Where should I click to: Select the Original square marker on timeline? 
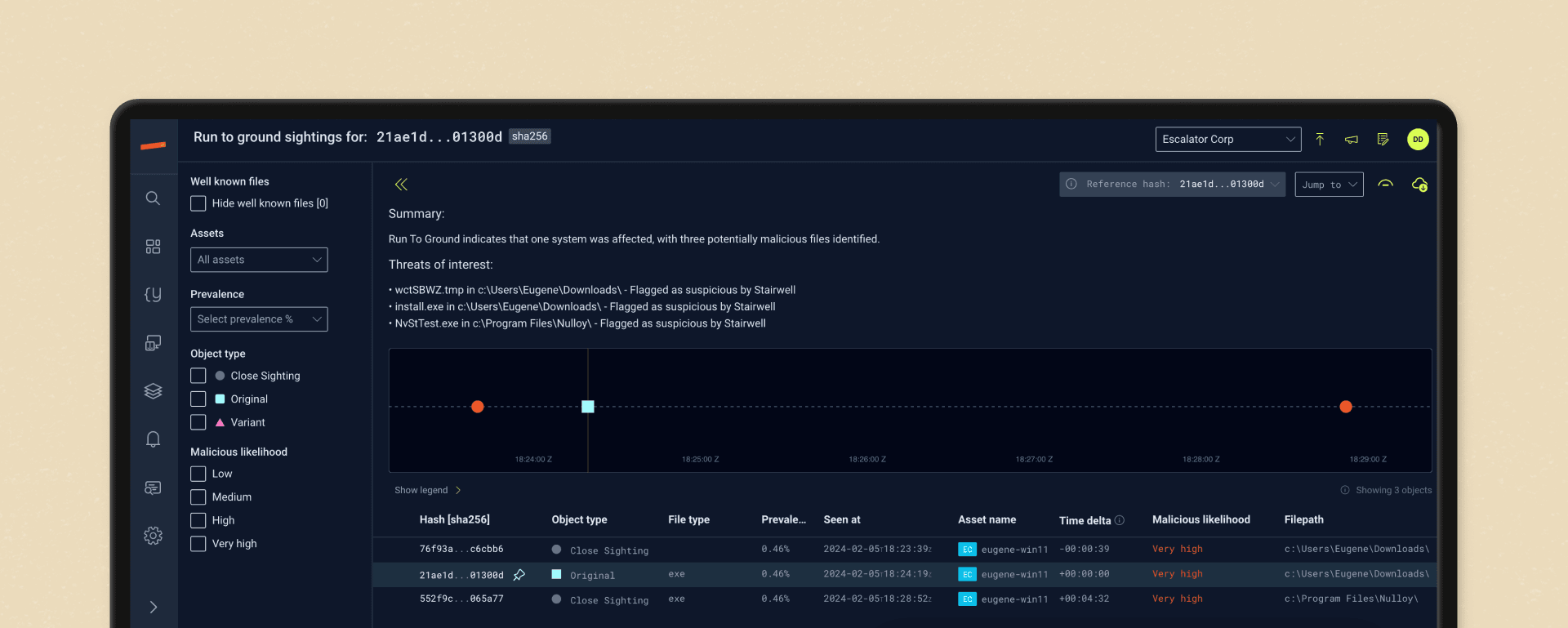click(x=588, y=407)
